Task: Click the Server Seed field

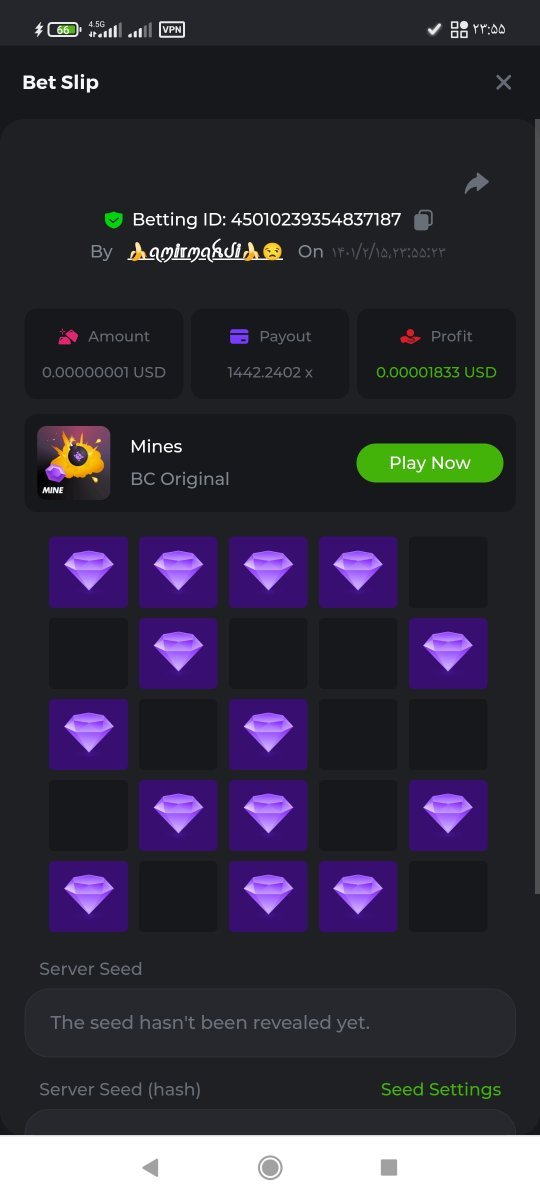Action: click(270, 1023)
